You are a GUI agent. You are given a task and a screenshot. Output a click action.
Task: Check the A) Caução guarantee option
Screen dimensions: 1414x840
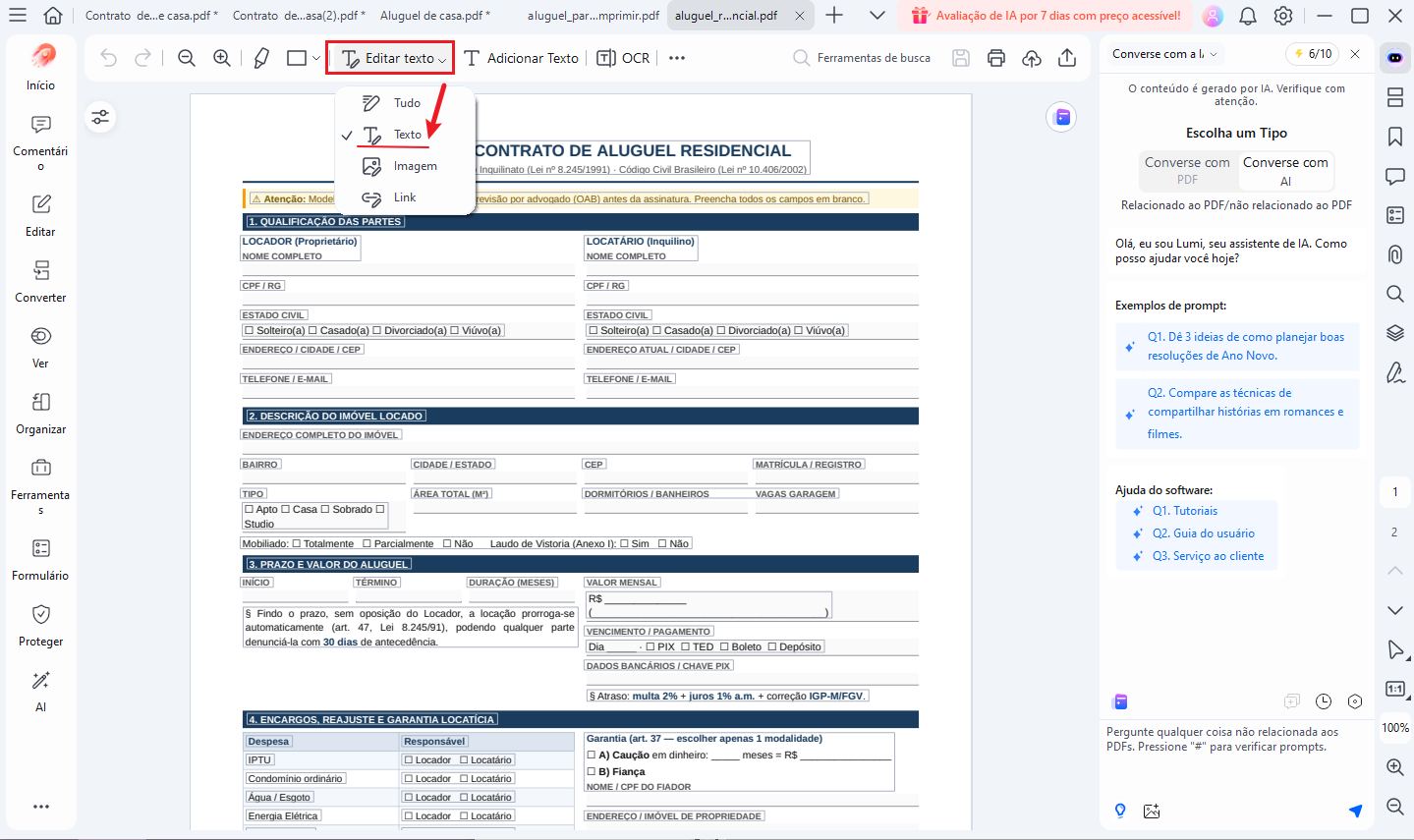591,753
